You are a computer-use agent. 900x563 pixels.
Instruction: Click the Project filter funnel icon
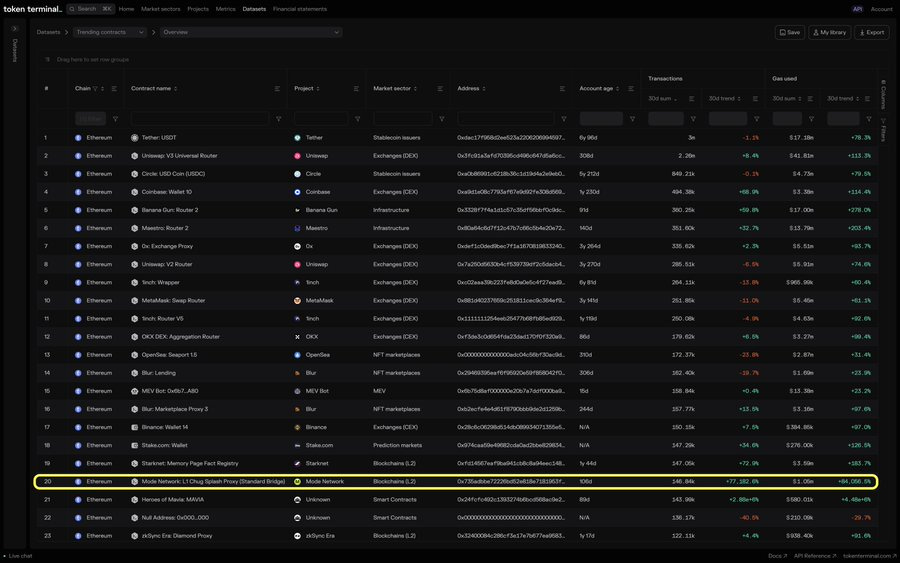point(358,119)
